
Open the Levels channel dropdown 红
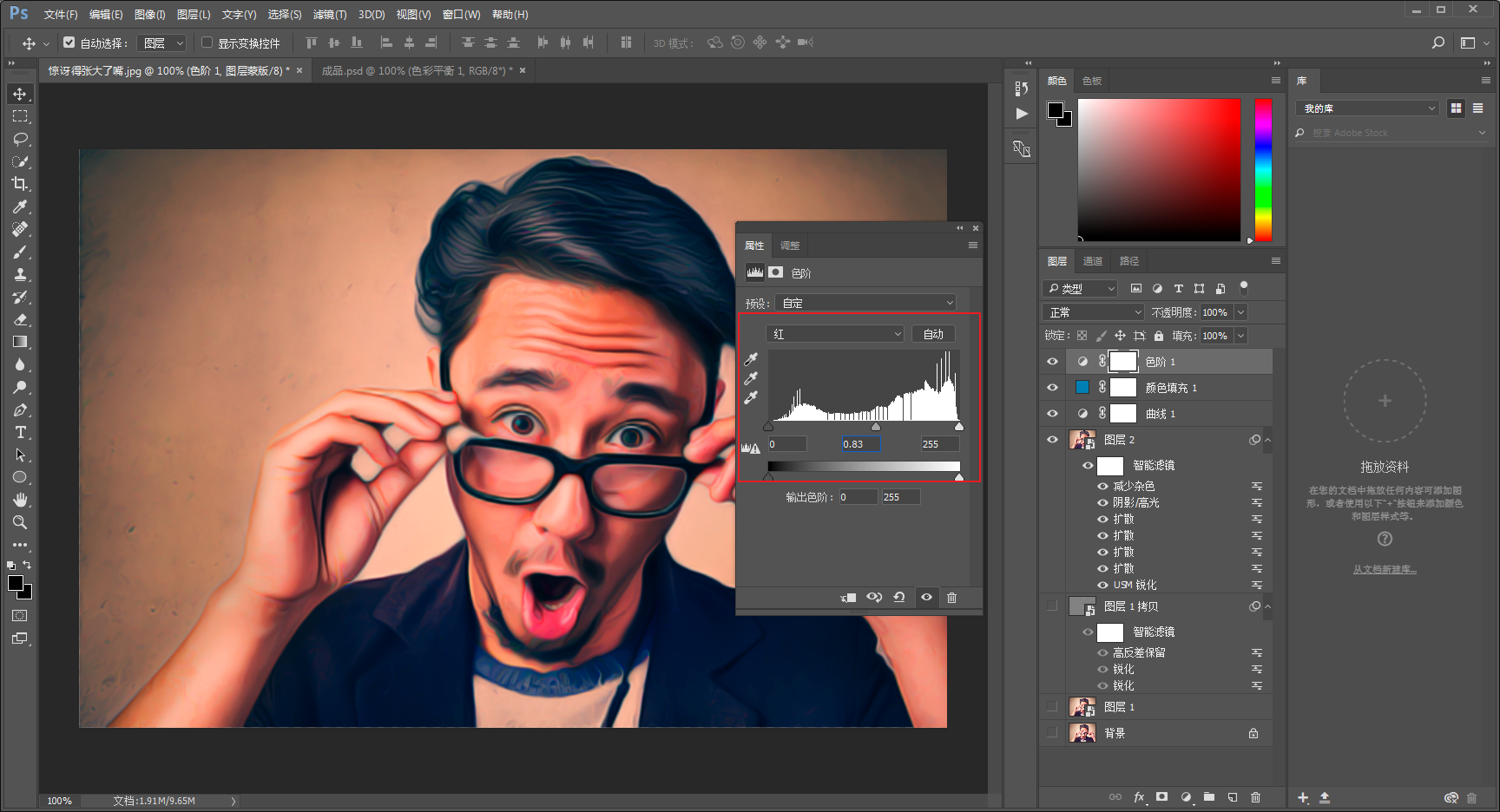[835, 334]
